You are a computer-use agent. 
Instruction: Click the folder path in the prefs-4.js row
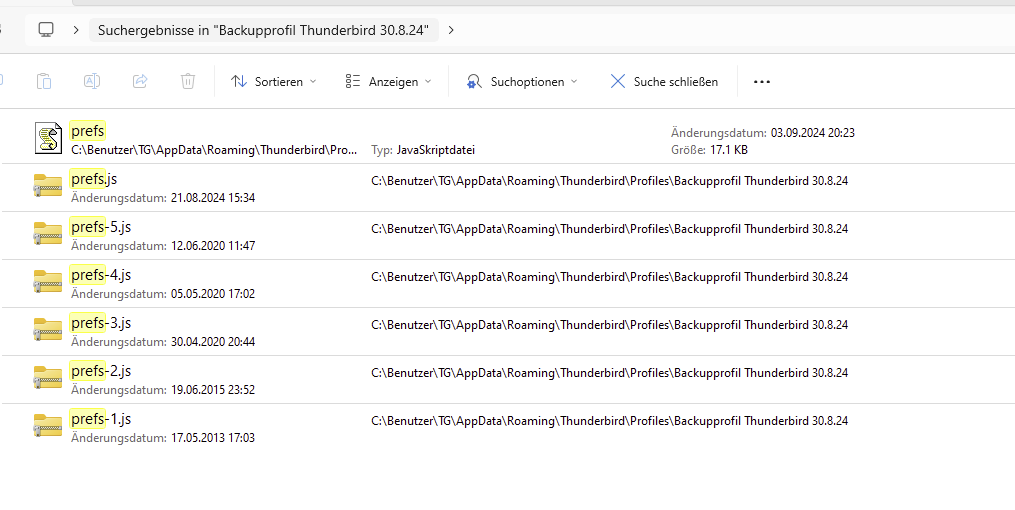tap(609, 276)
